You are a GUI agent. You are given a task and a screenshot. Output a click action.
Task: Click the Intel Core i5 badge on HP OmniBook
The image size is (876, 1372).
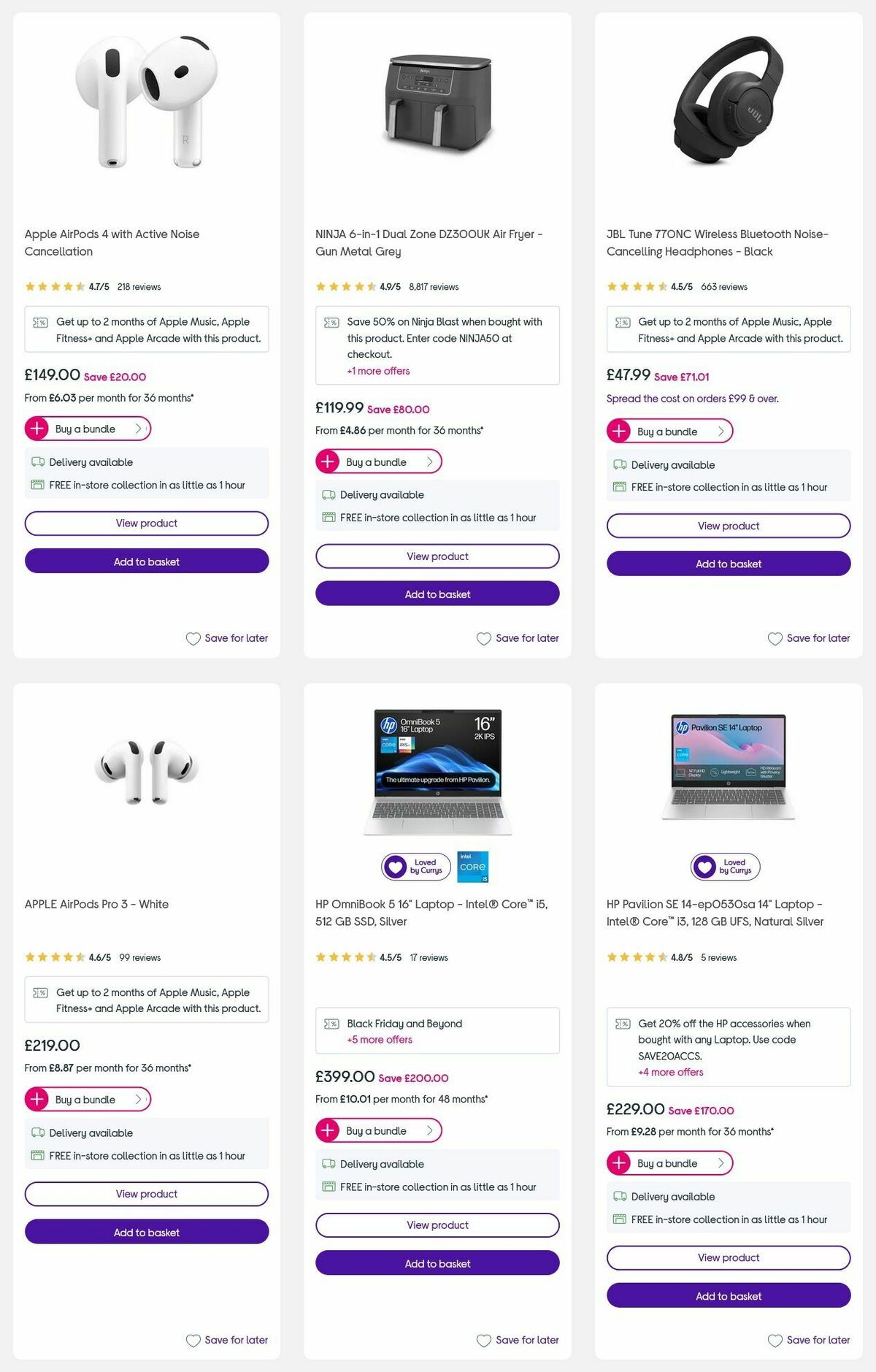pos(473,867)
